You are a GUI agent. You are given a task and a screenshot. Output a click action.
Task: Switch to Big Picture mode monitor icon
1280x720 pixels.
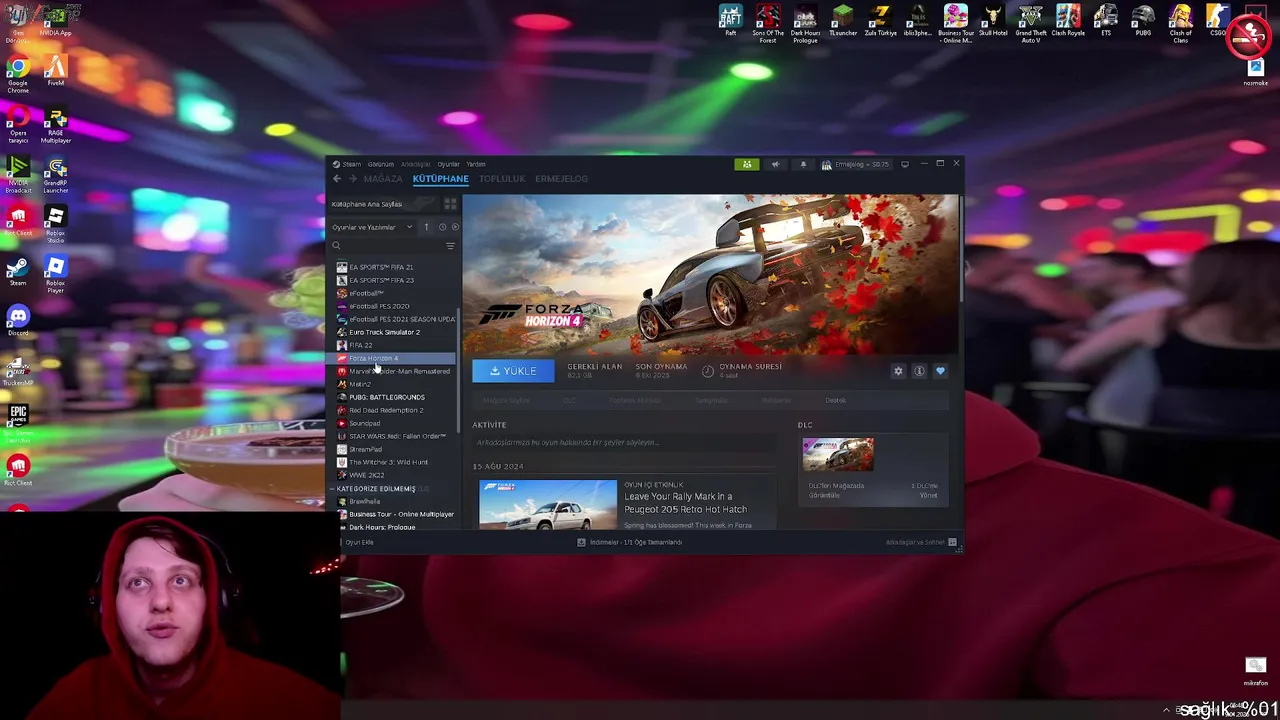pyautogui.click(x=905, y=164)
